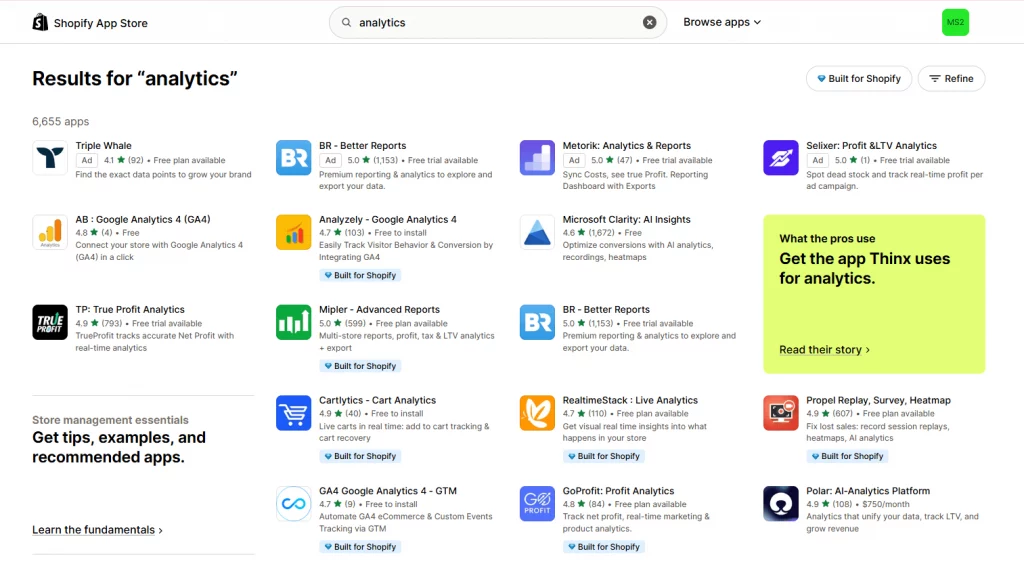Click Built for Shopify badge under Mipler

coord(360,366)
